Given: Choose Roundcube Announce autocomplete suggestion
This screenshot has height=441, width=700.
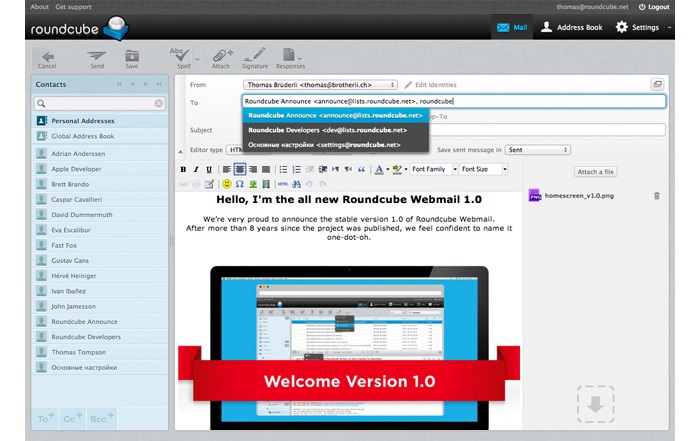Looking at the screenshot, I should tap(336, 116).
